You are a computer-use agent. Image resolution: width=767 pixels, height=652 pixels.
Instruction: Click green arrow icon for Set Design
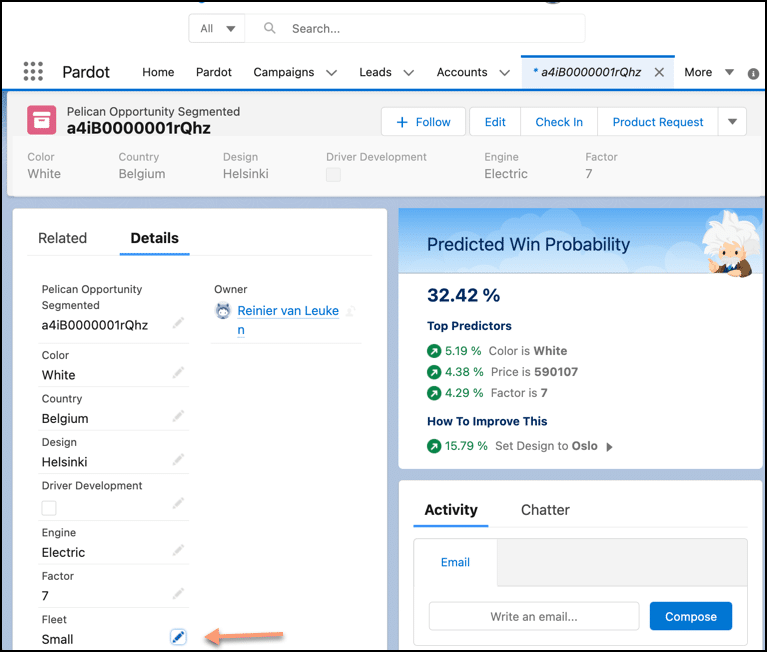click(434, 446)
